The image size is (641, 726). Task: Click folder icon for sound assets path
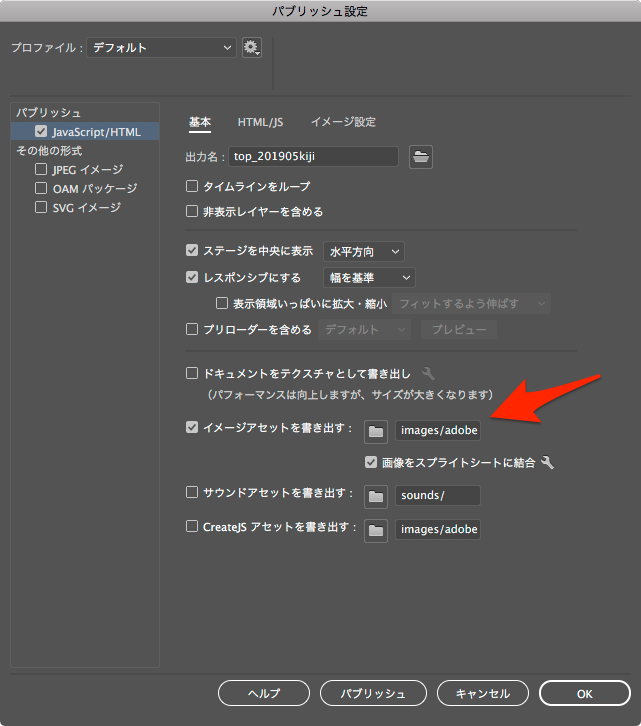tap(376, 496)
